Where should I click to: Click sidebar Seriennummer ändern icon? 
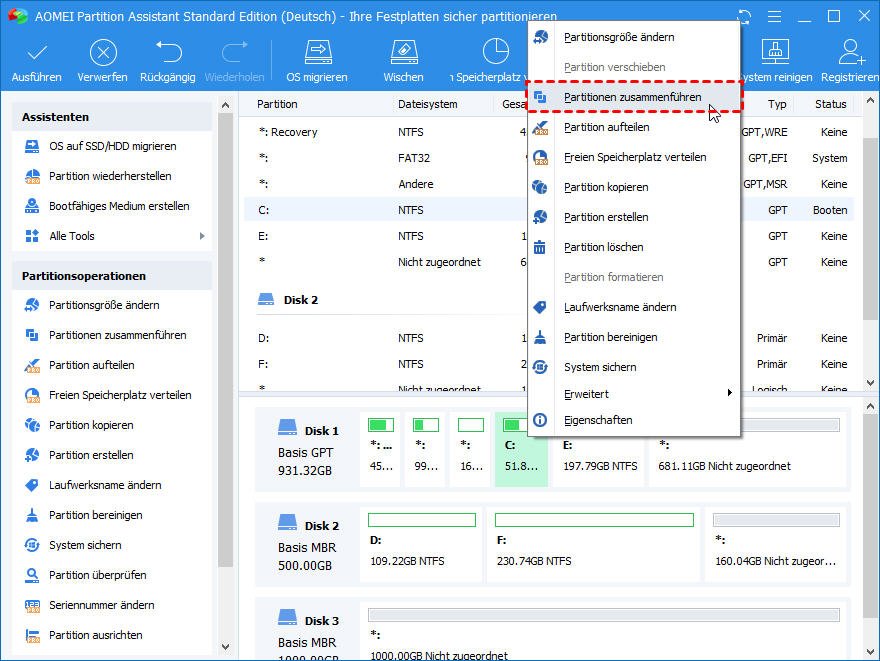[x=32, y=605]
